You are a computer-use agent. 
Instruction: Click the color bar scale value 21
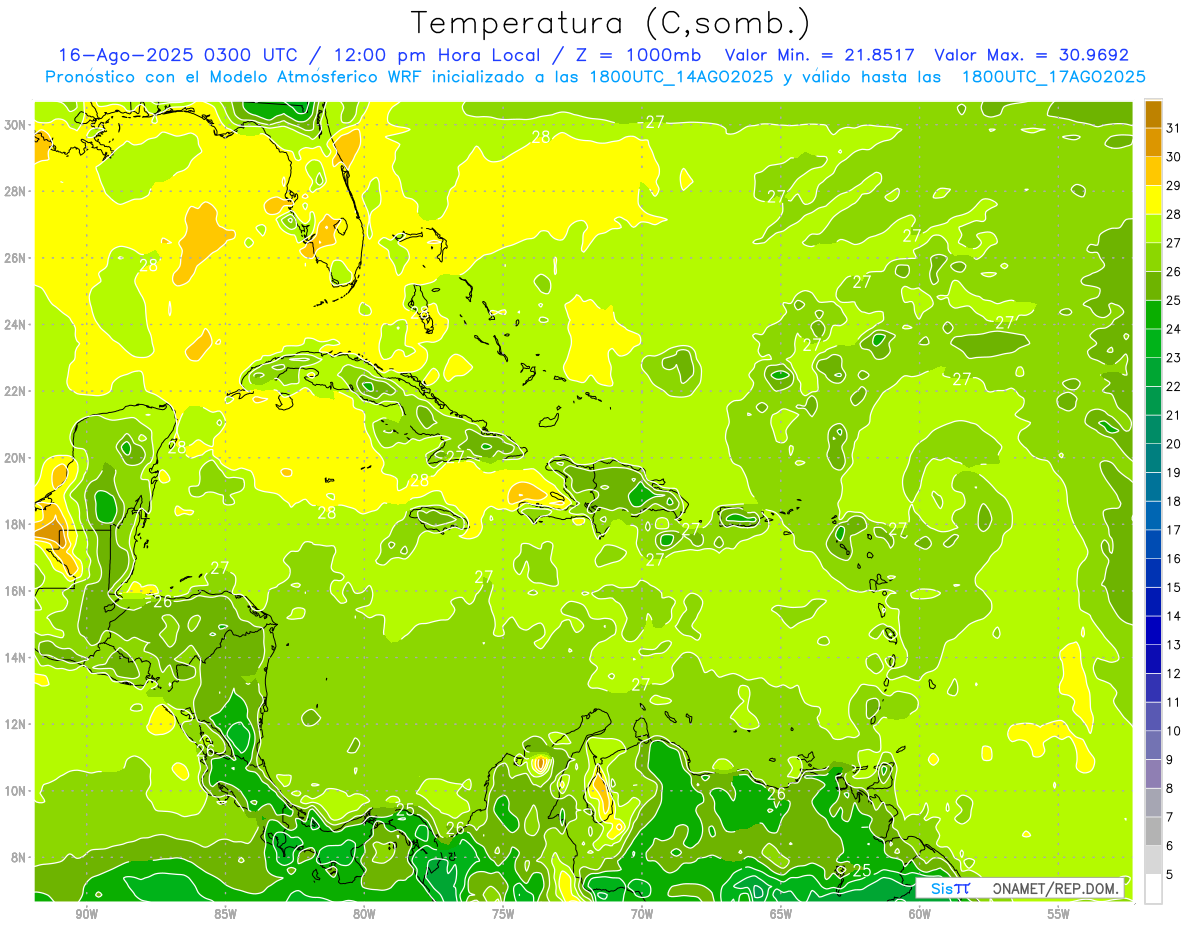pos(1174,415)
